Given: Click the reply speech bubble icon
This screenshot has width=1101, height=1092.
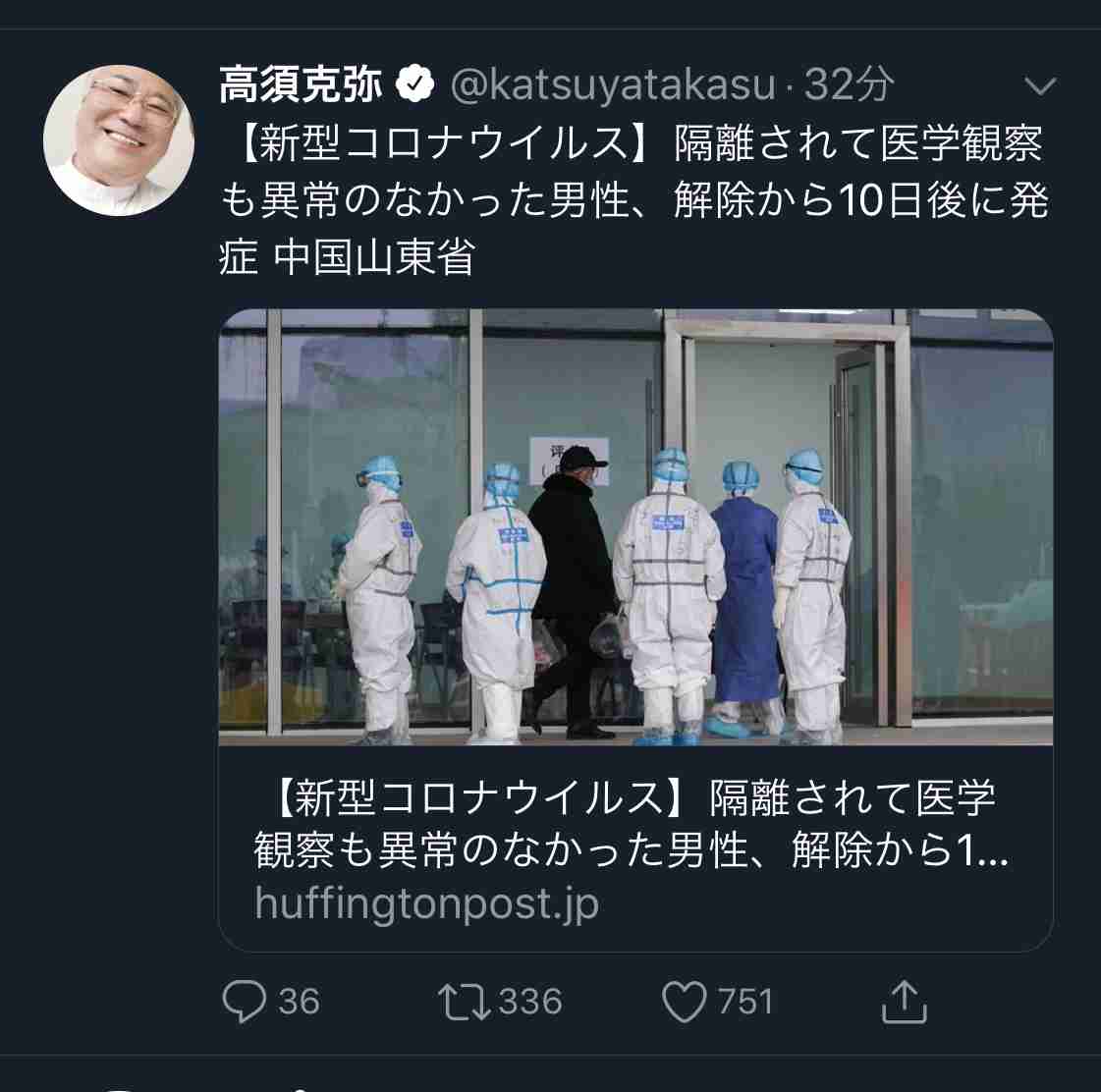Looking at the screenshot, I should [x=244, y=1001].
